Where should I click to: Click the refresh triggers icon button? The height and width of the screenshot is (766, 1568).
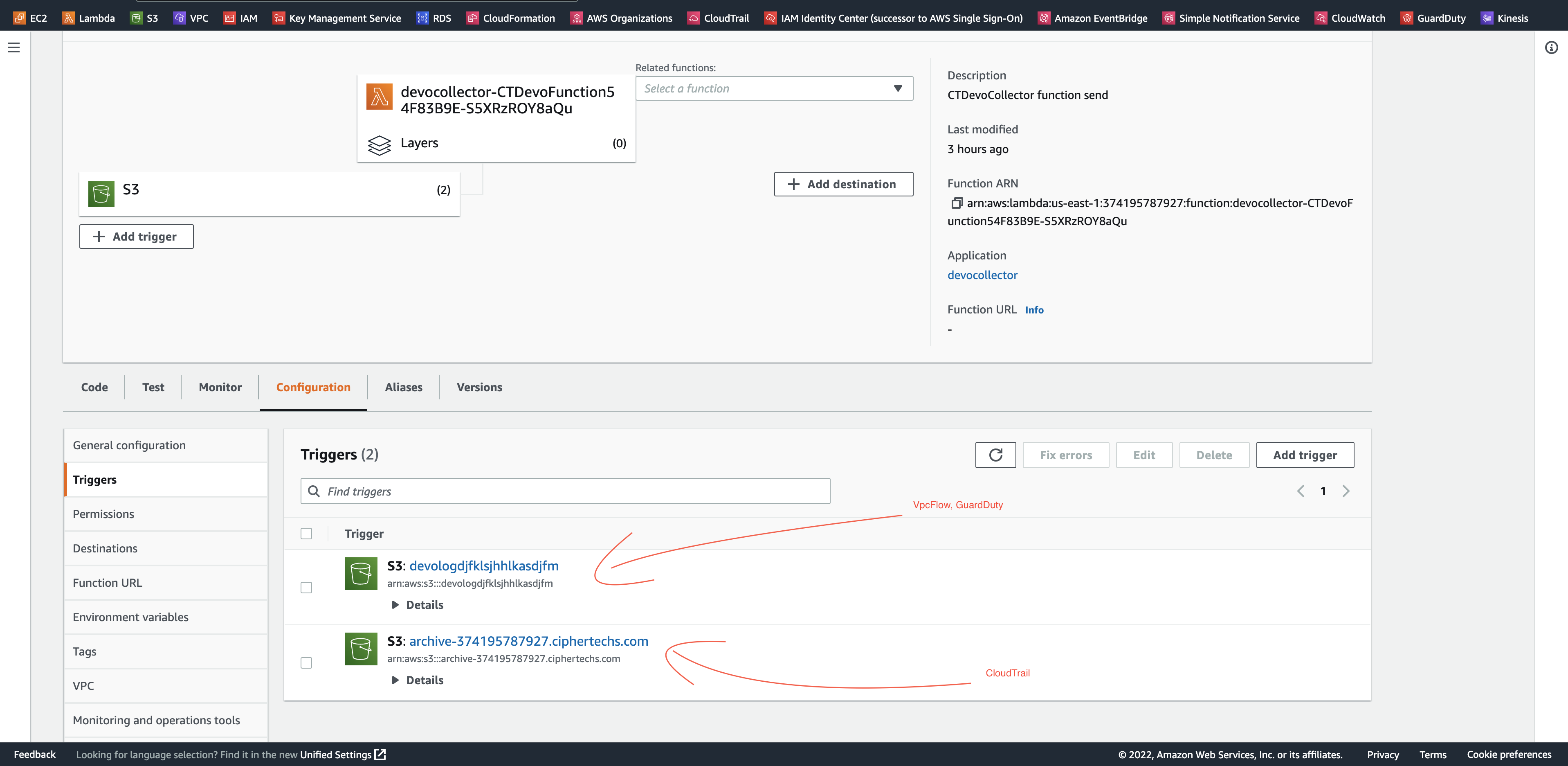995,455
